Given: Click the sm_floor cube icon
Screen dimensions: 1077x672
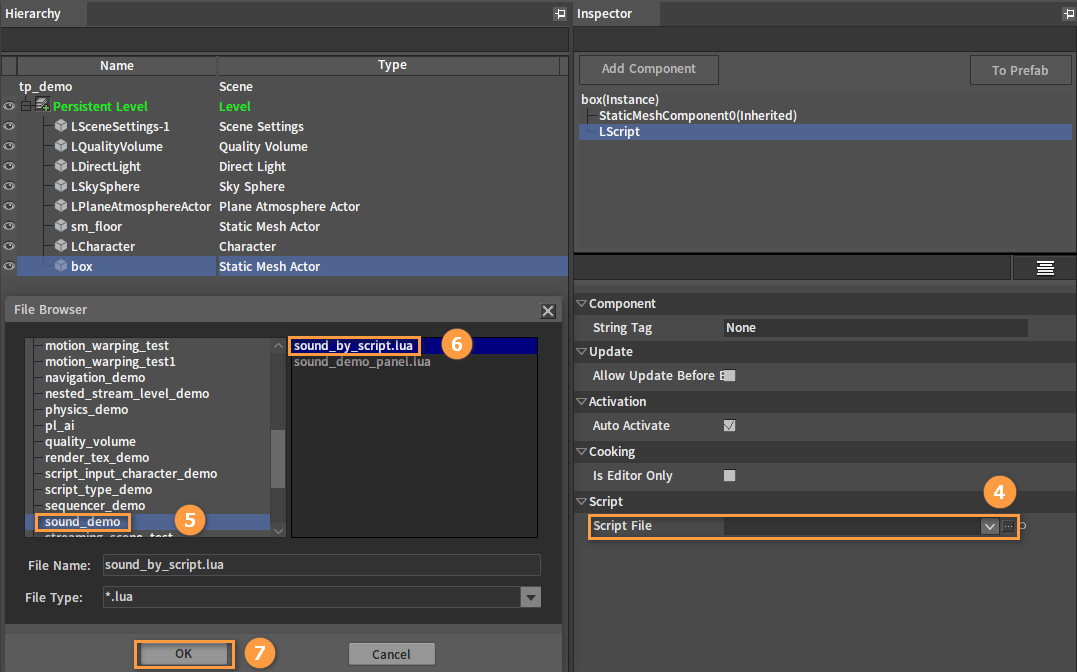Looking at the screenshot, I should click(61, 225).
